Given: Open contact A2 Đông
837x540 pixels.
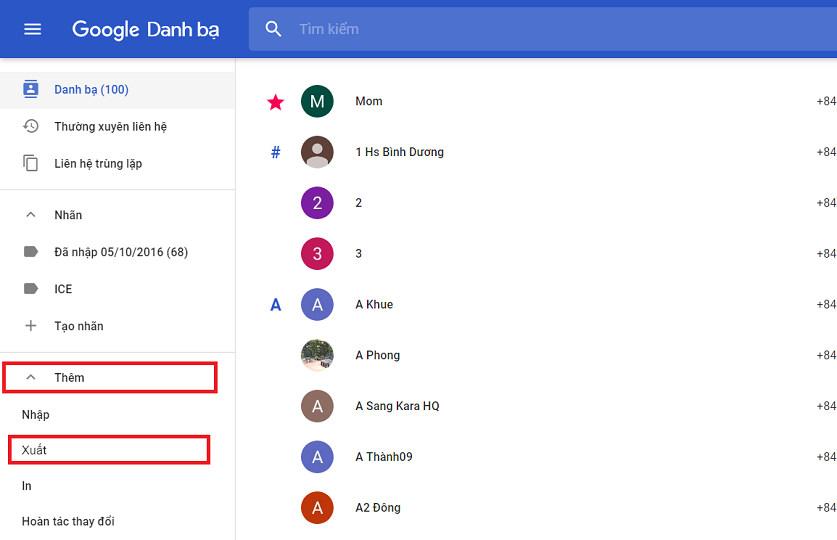Looking at the screenshot, I should point(378,507).
